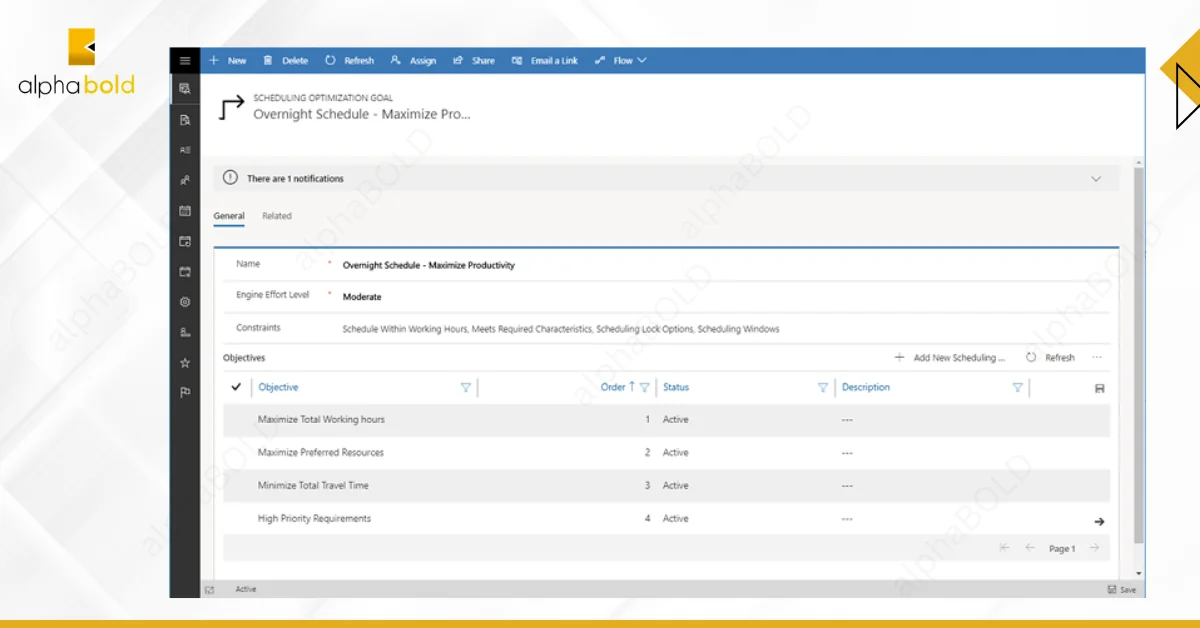Click Status Active for Maximize Preferred Resources
Image resolution: width=1200 pixels, height=628 pixels.
676,453
